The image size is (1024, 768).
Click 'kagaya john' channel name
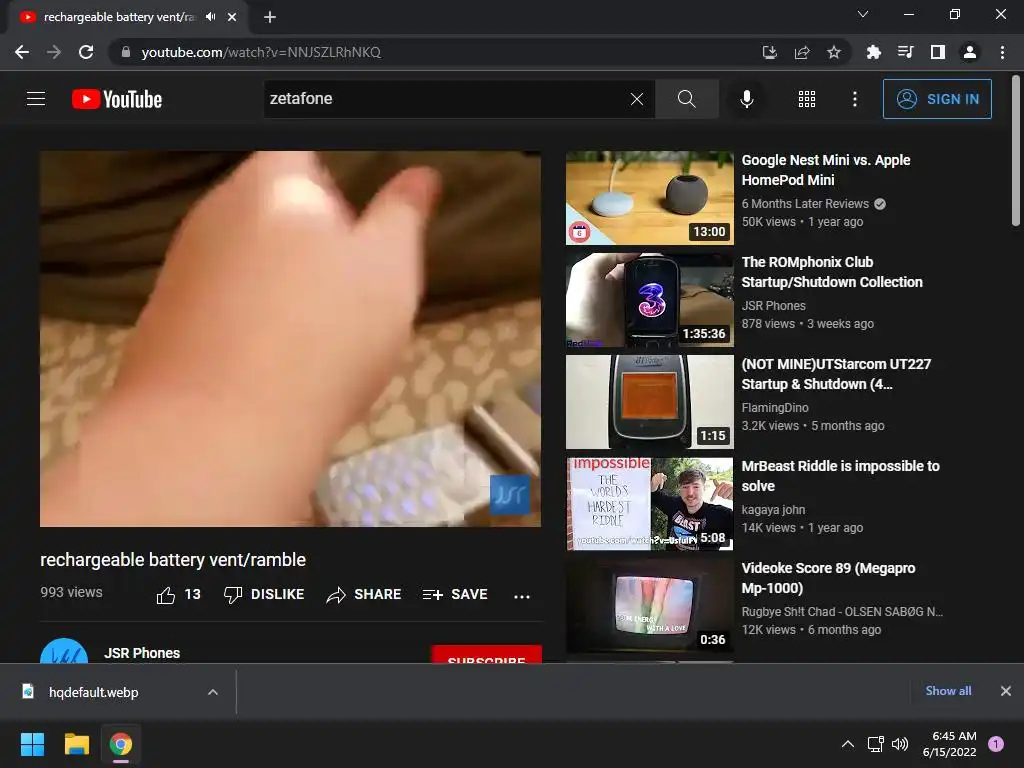point(773,509)
